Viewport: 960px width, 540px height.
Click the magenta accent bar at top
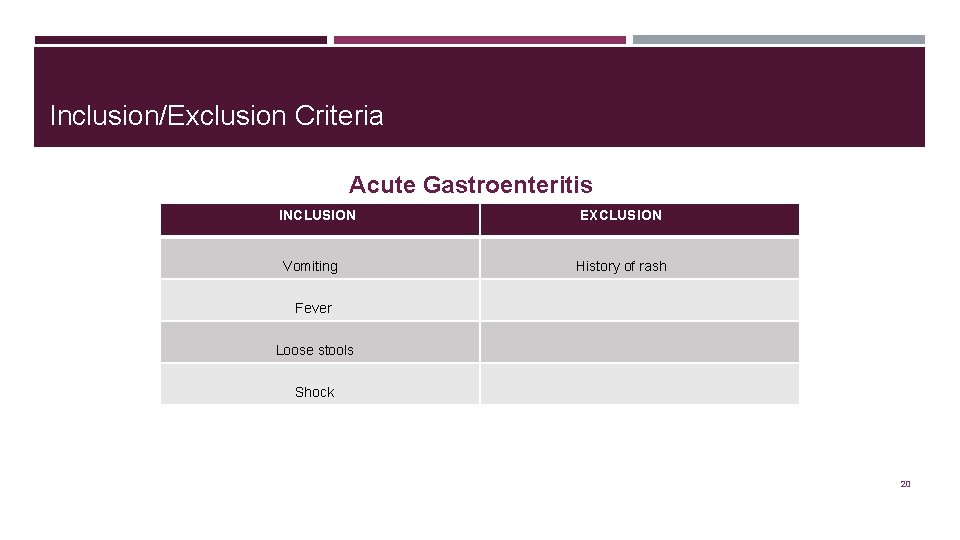[x=480, y=40]
